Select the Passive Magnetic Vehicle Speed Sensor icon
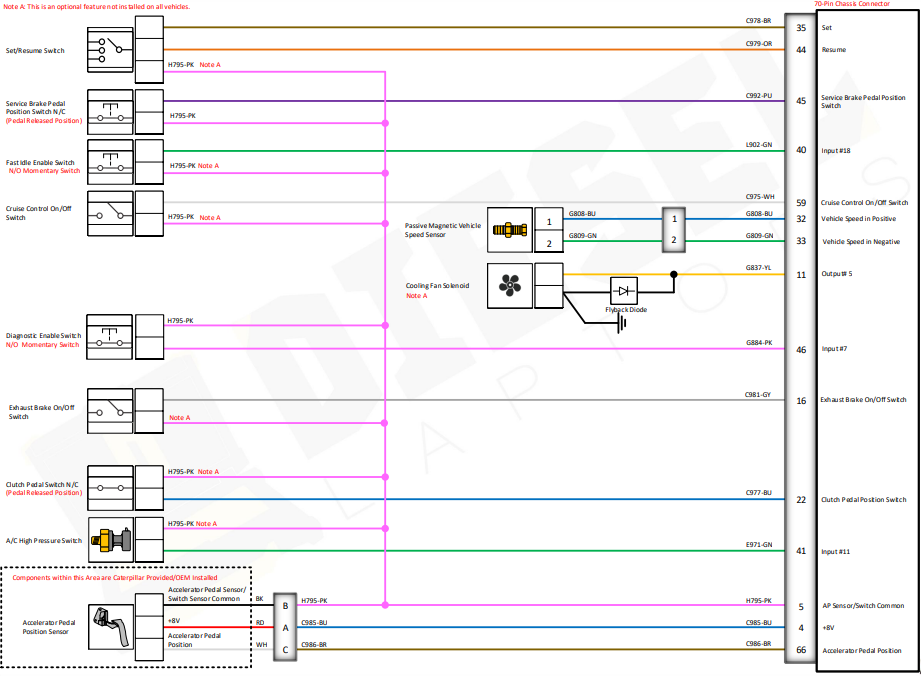 coord(510,229)
